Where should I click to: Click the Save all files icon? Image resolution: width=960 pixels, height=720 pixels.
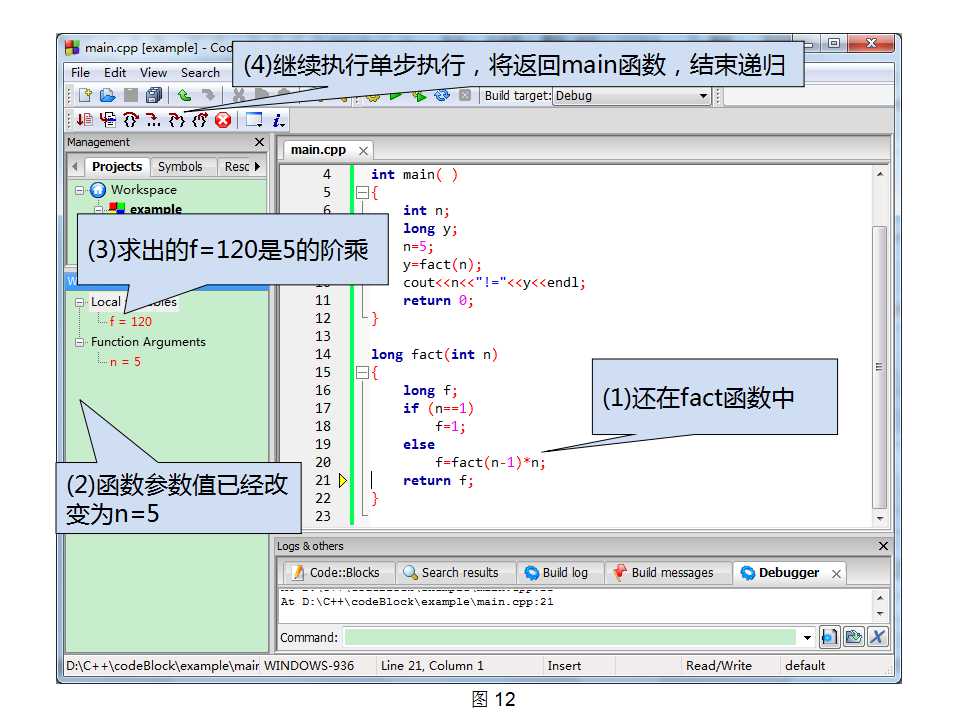[154, 96]
